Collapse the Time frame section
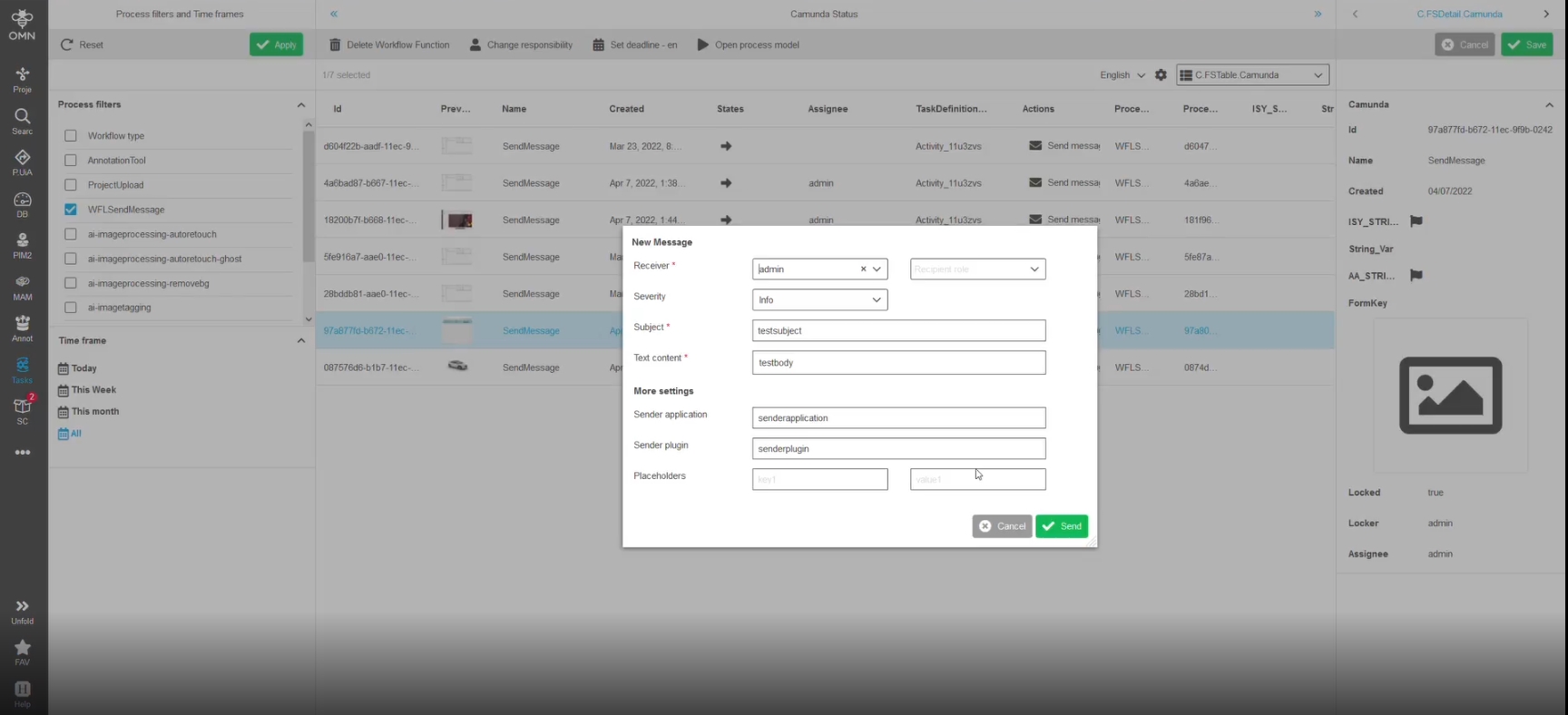This screenshot has height=715, width=1568. (301, 341)
